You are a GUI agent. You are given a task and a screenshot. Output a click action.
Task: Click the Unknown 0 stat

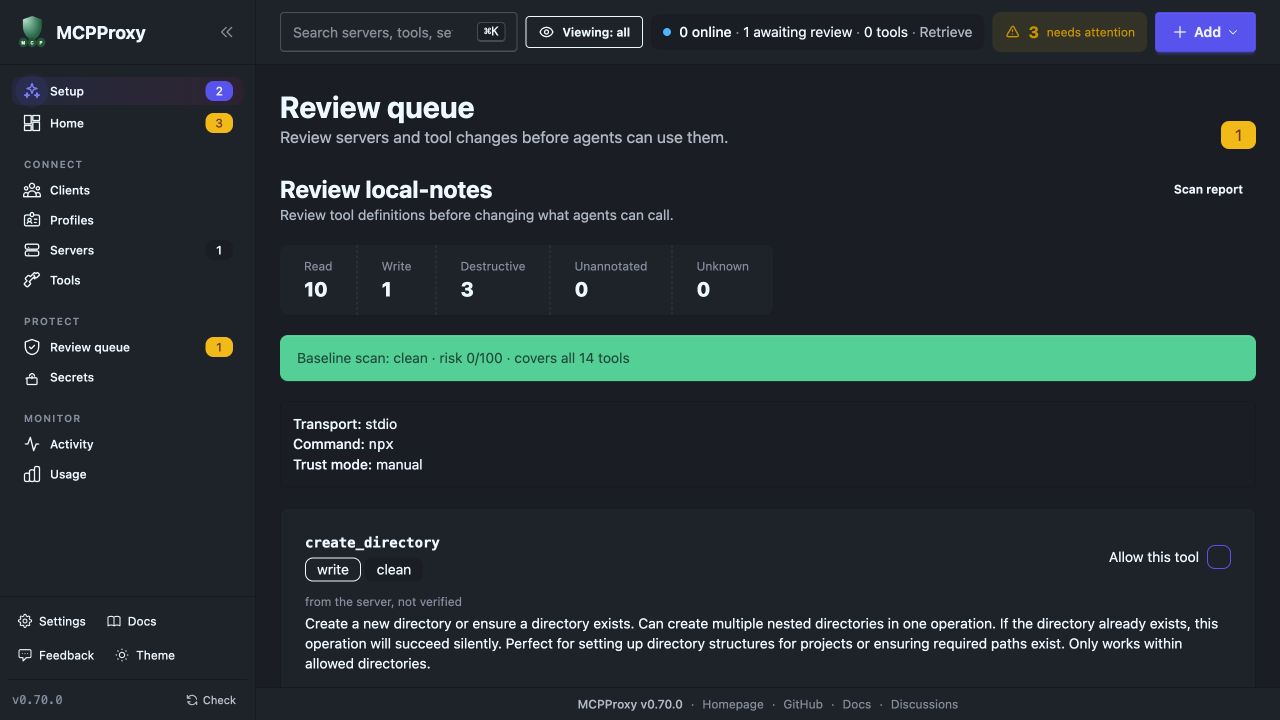coord(722,279)
